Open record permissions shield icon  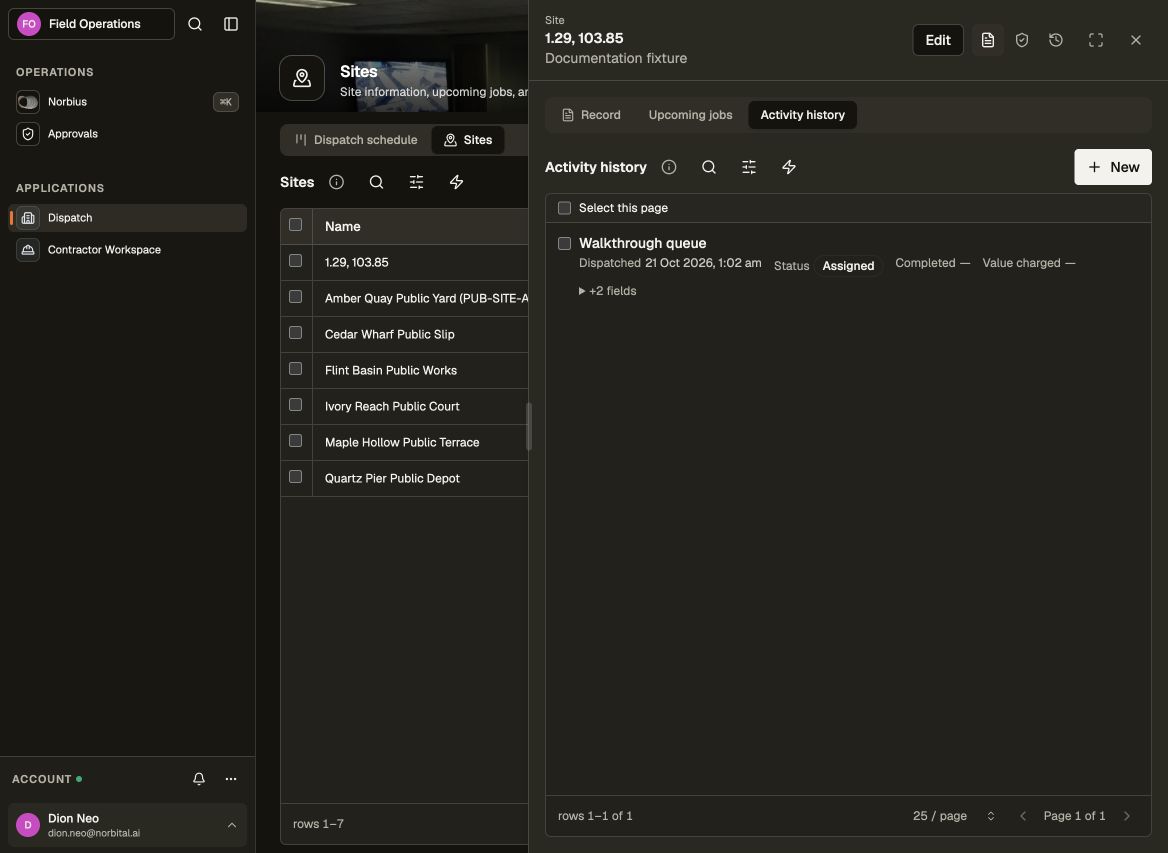[1022, 40]
